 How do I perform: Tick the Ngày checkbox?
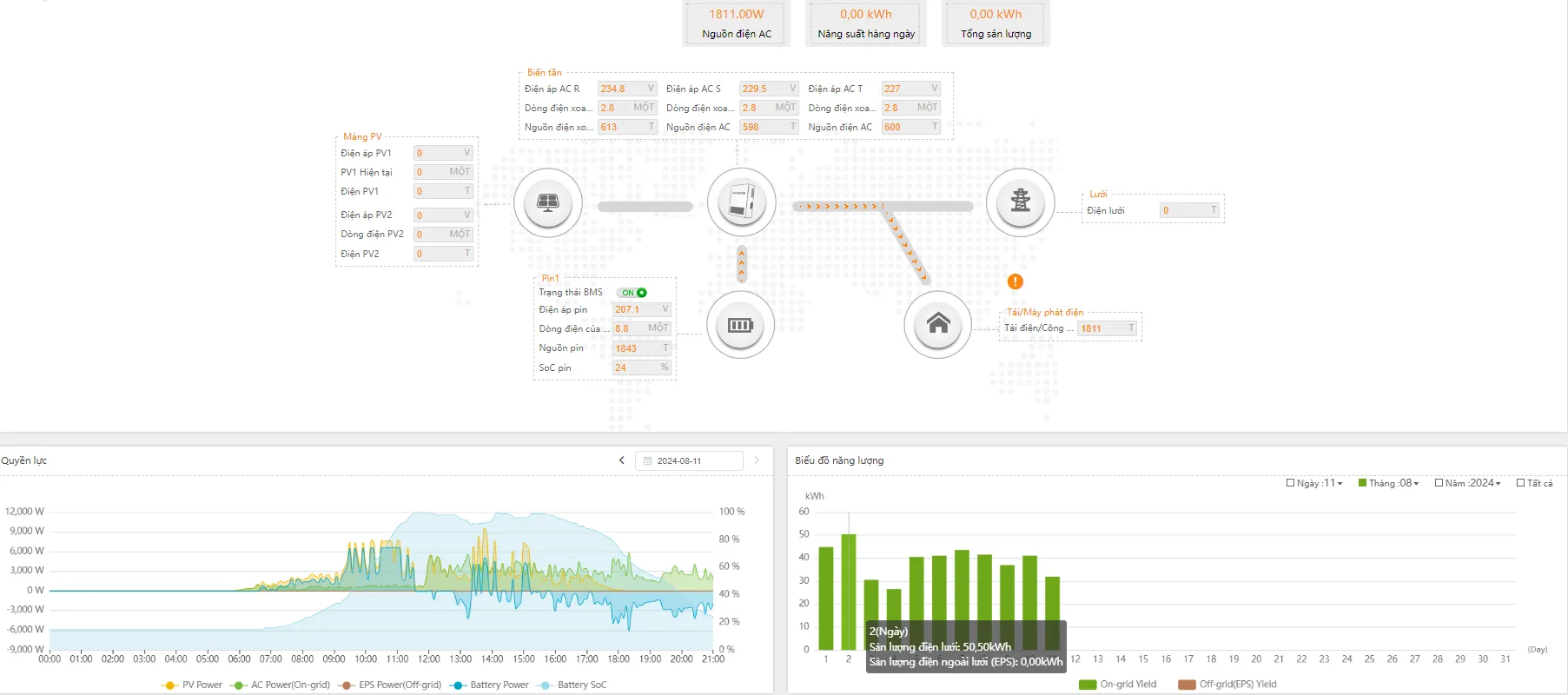click(x=1290, y=483)
